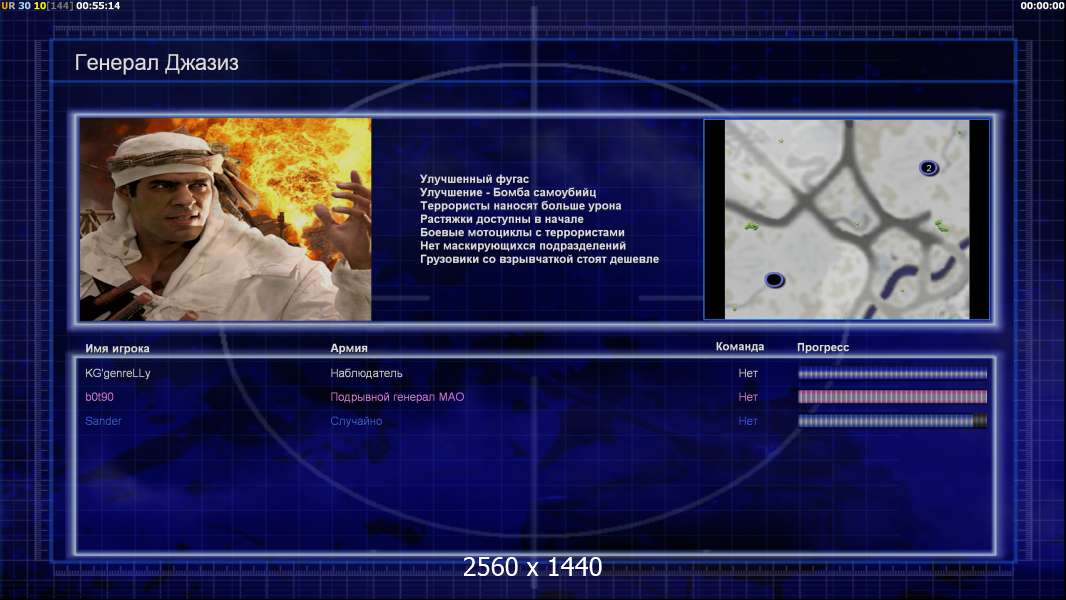The width and height of the screenshot is (1066, 600).
Task: Click army label 'Наблюдатель'
Action: pos(366,373)
